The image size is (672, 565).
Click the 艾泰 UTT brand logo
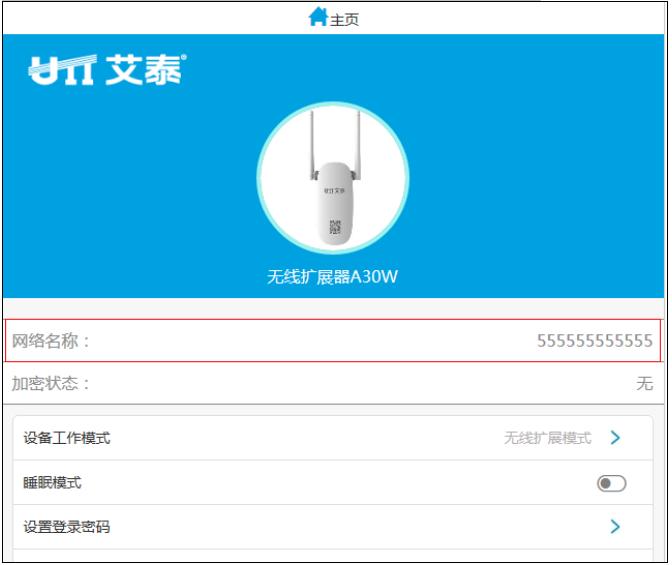tap(107, 70)
